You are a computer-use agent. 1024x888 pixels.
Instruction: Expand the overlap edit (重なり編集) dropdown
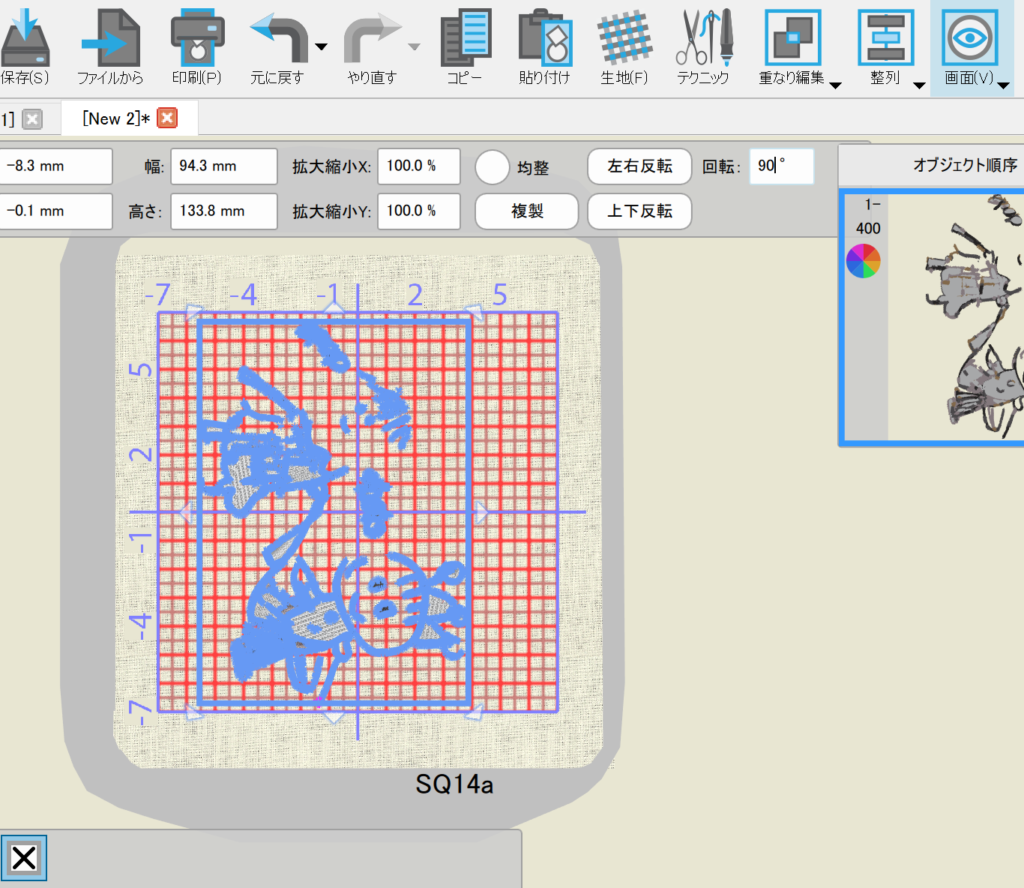834,85
